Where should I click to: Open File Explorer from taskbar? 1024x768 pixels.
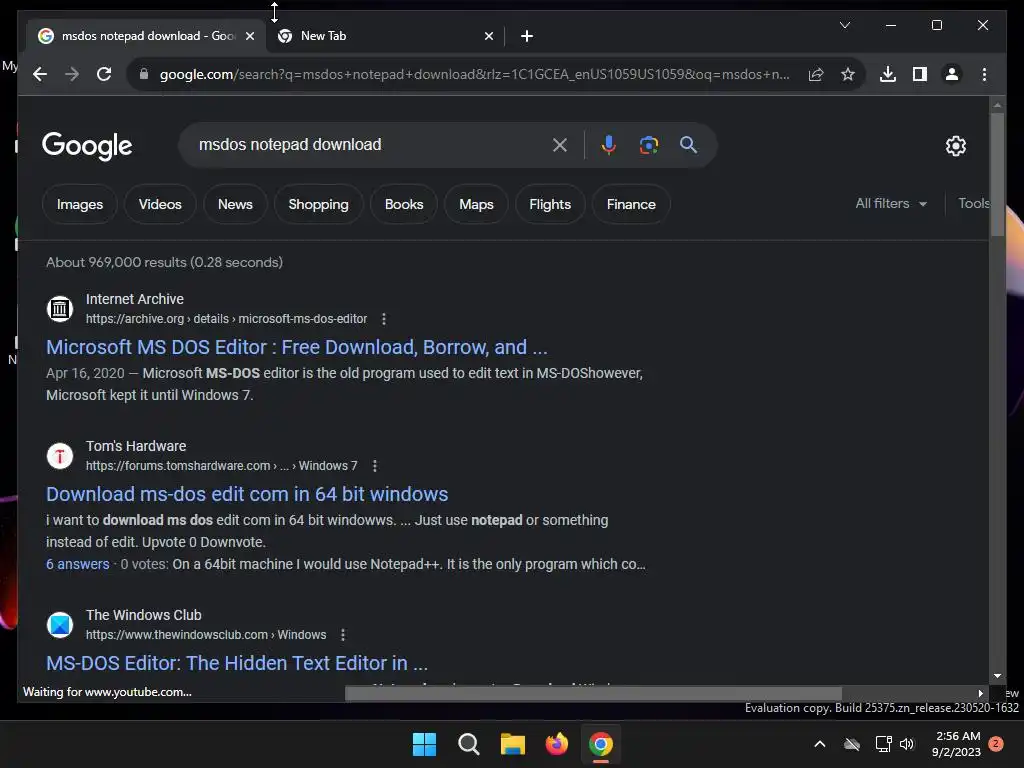coord(513,744)
